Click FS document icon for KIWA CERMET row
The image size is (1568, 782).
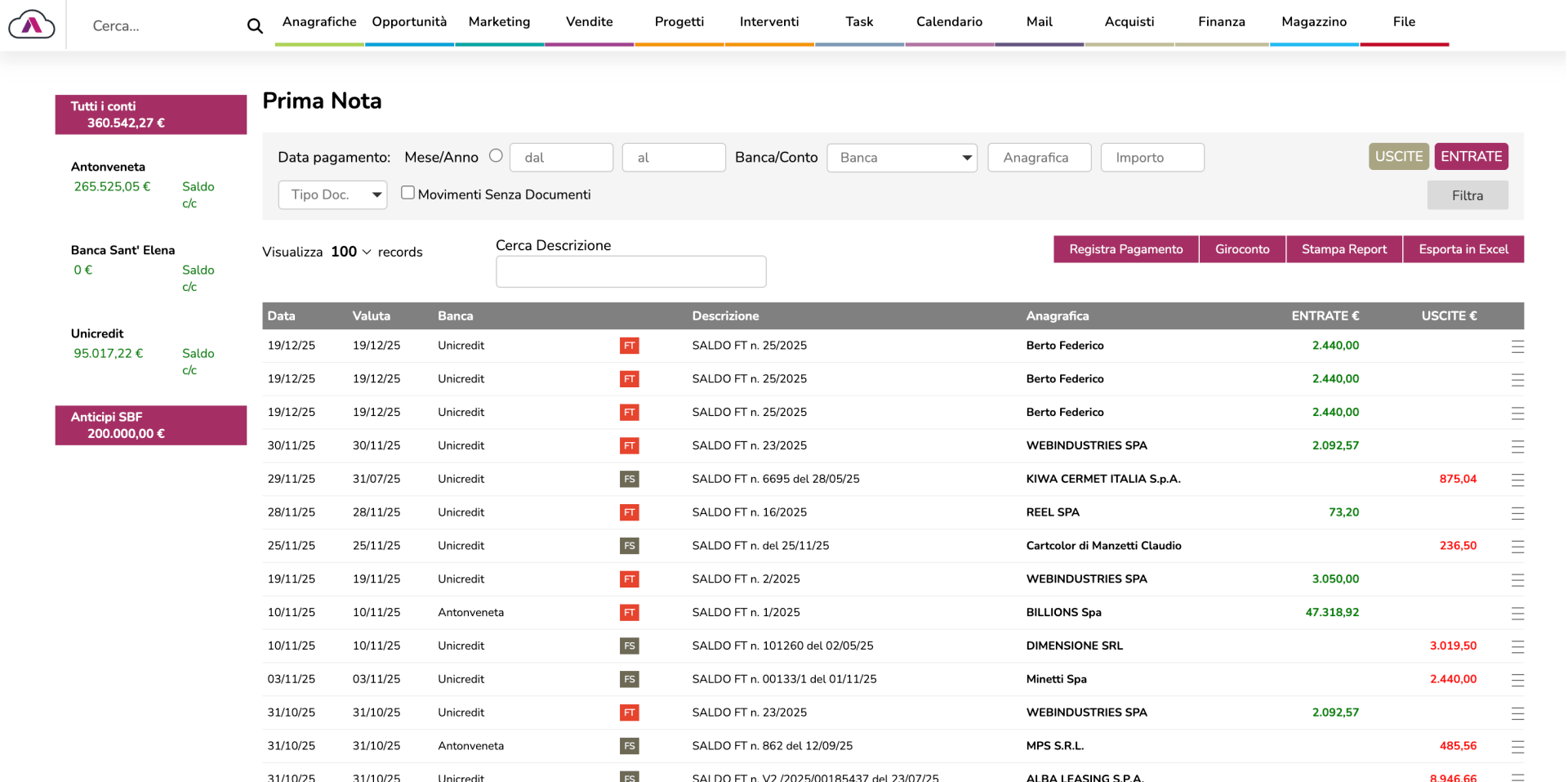[x=629, y=480]
